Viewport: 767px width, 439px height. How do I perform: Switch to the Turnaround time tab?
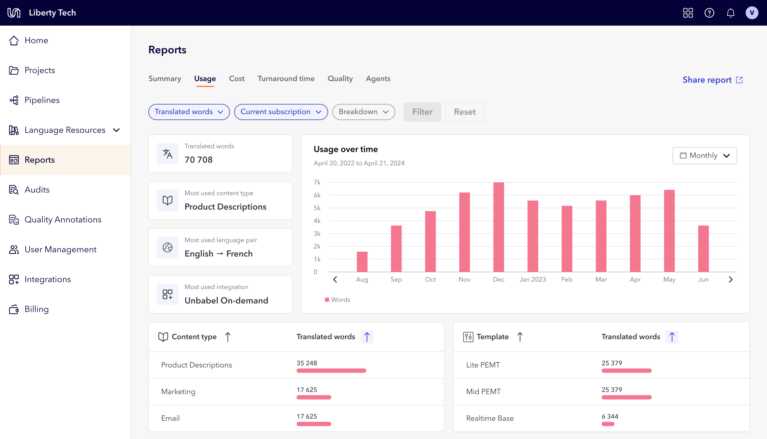(286, 79)
